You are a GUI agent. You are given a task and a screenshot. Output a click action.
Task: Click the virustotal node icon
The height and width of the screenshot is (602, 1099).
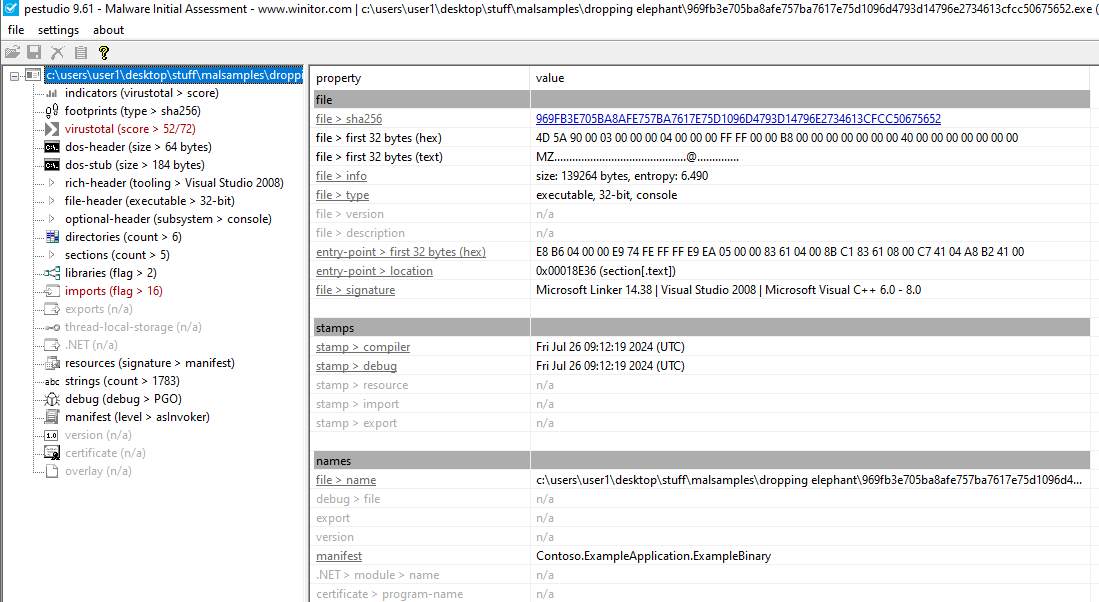pos(52,129)
